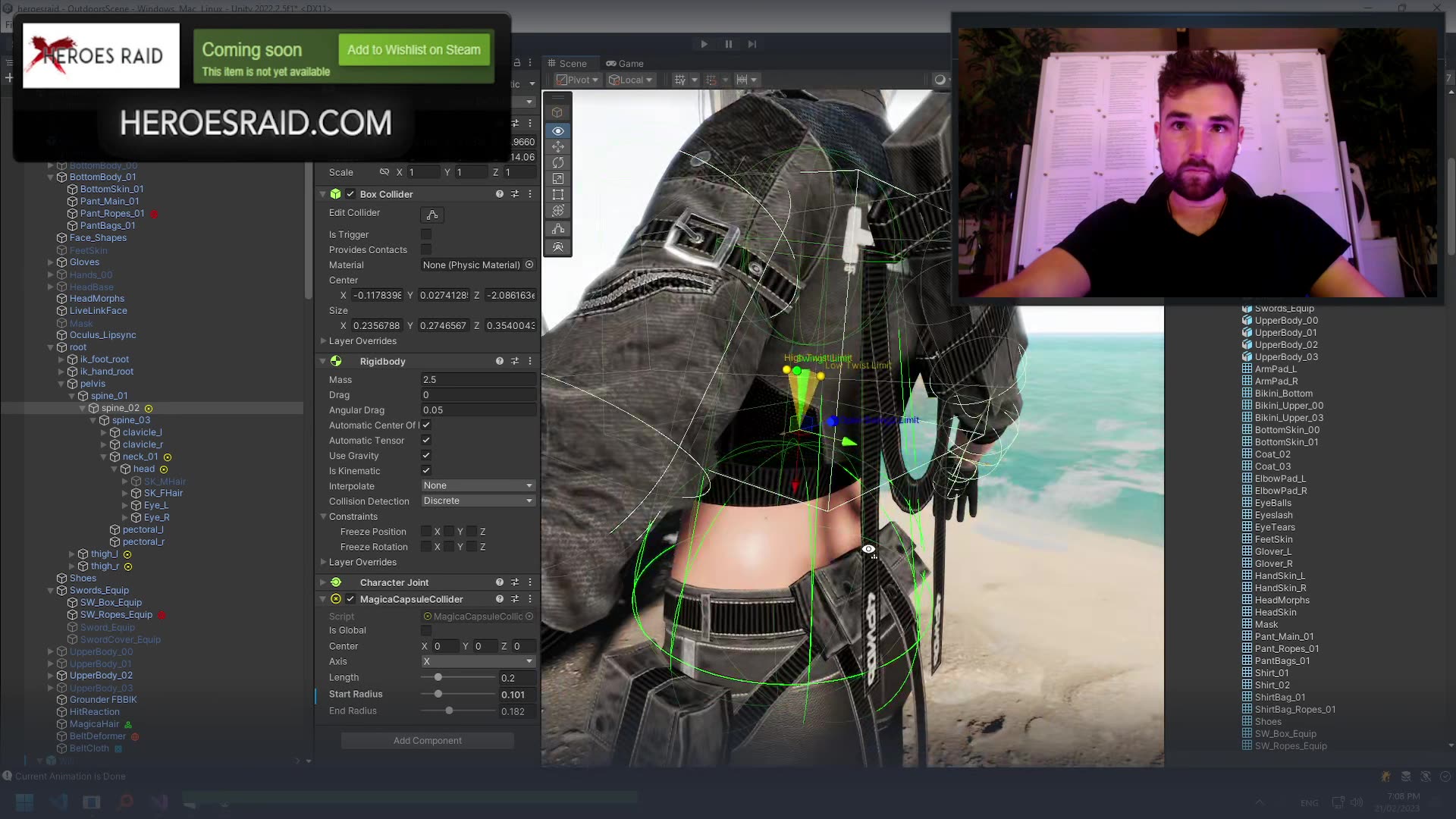Toggle the Box Collider enabled checkbox
This screenshot has width=1456, height=819.
click(x=350, y=194)
